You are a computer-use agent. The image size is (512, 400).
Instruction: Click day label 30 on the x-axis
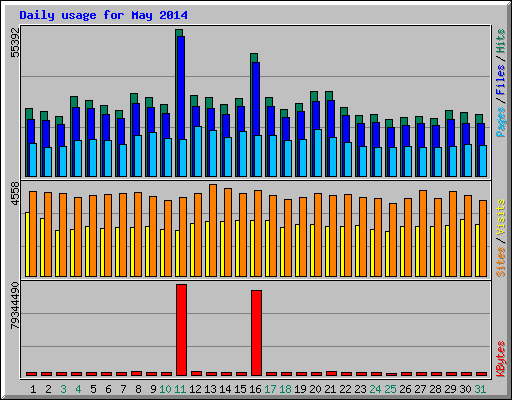click(465, 389)
